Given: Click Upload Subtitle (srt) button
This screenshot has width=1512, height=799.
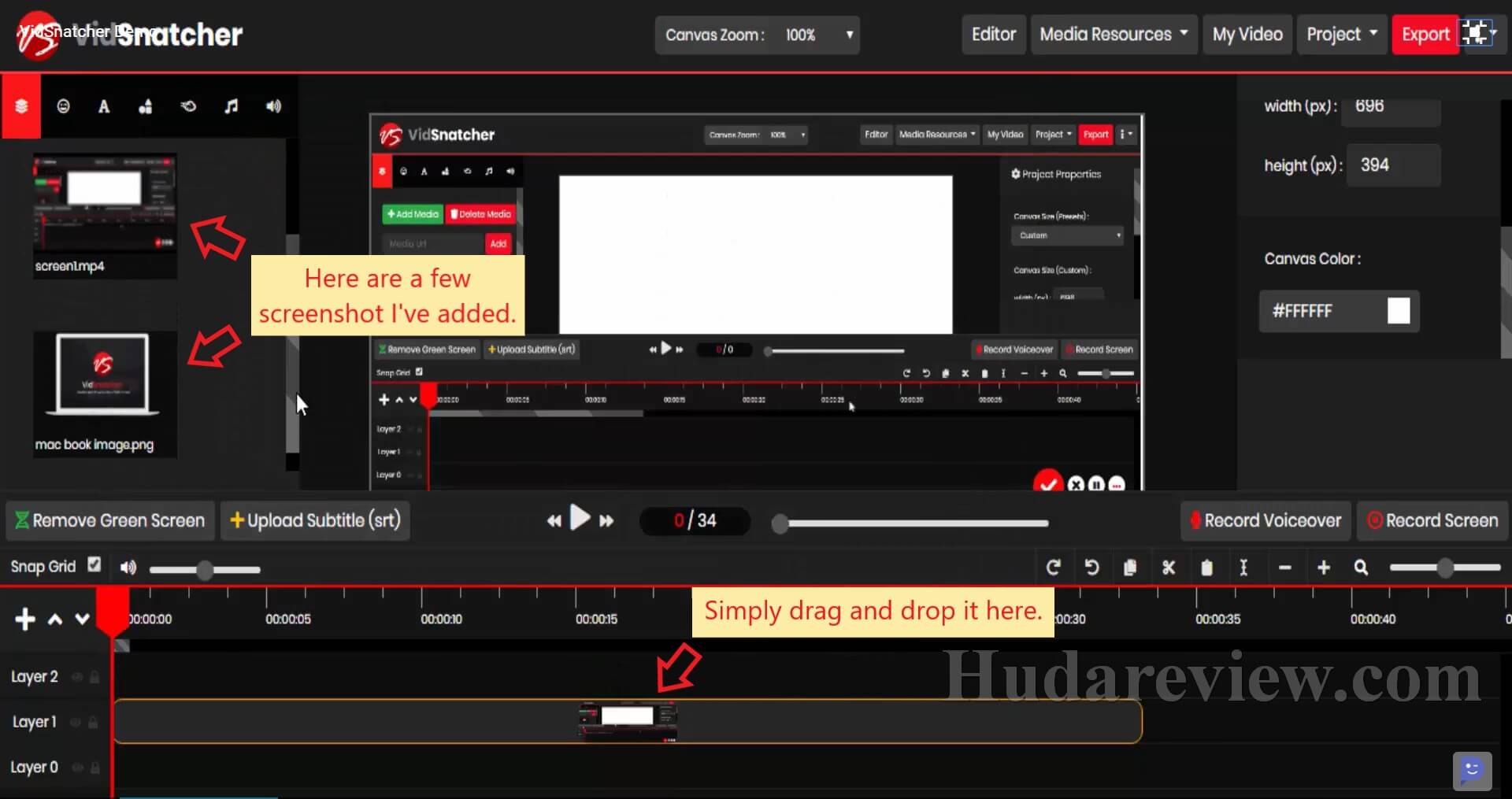Looking at the screenshot, I should [x=315, y=520].
